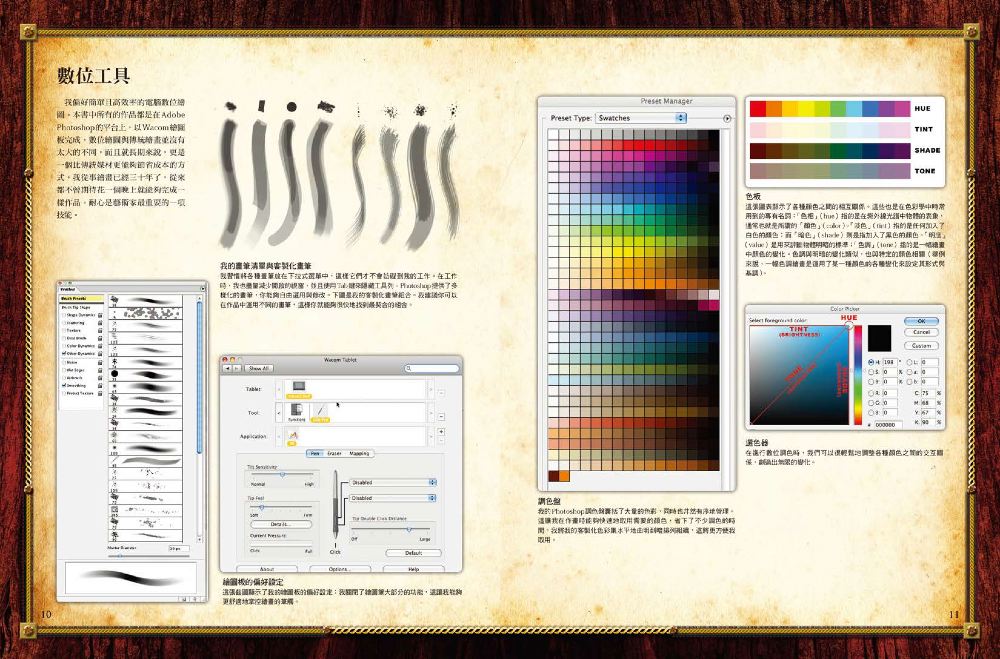
Task: Toggle the Other Dynamics checkbox
Action: coord(64,353)
